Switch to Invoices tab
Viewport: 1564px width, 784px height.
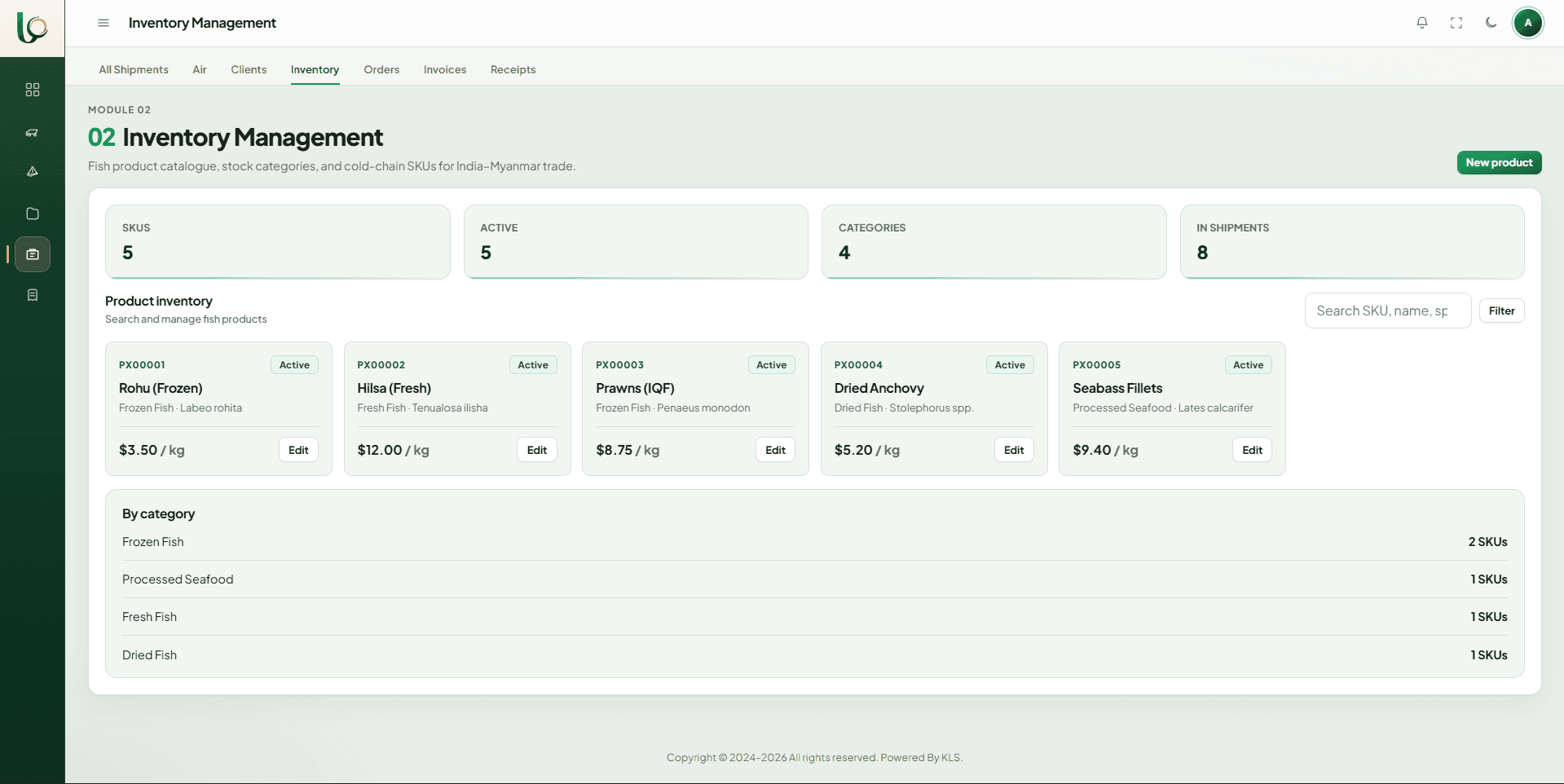click(x=445, y=69)
